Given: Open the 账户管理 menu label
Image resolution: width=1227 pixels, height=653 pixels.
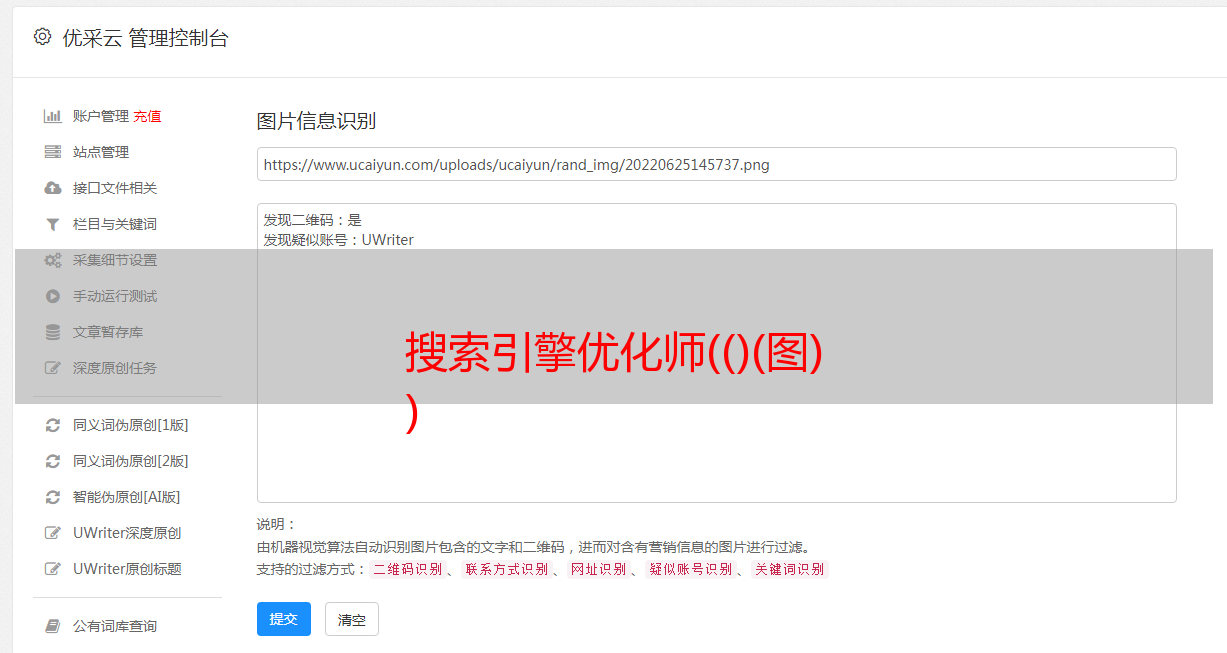Looking at the screenshot, I should (101, 116).
